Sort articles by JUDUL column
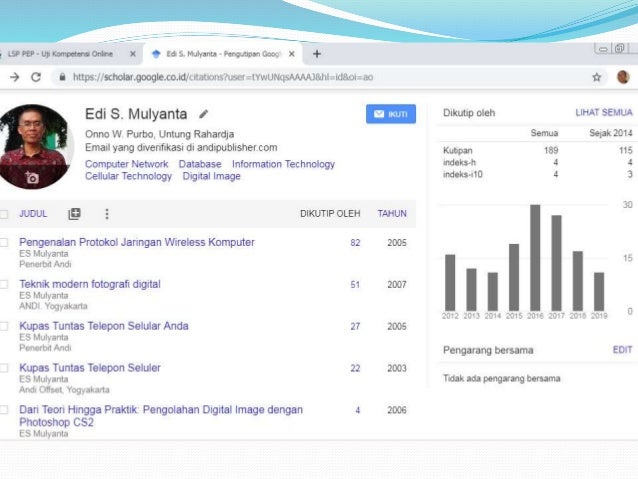 click(x=33, y=214)
